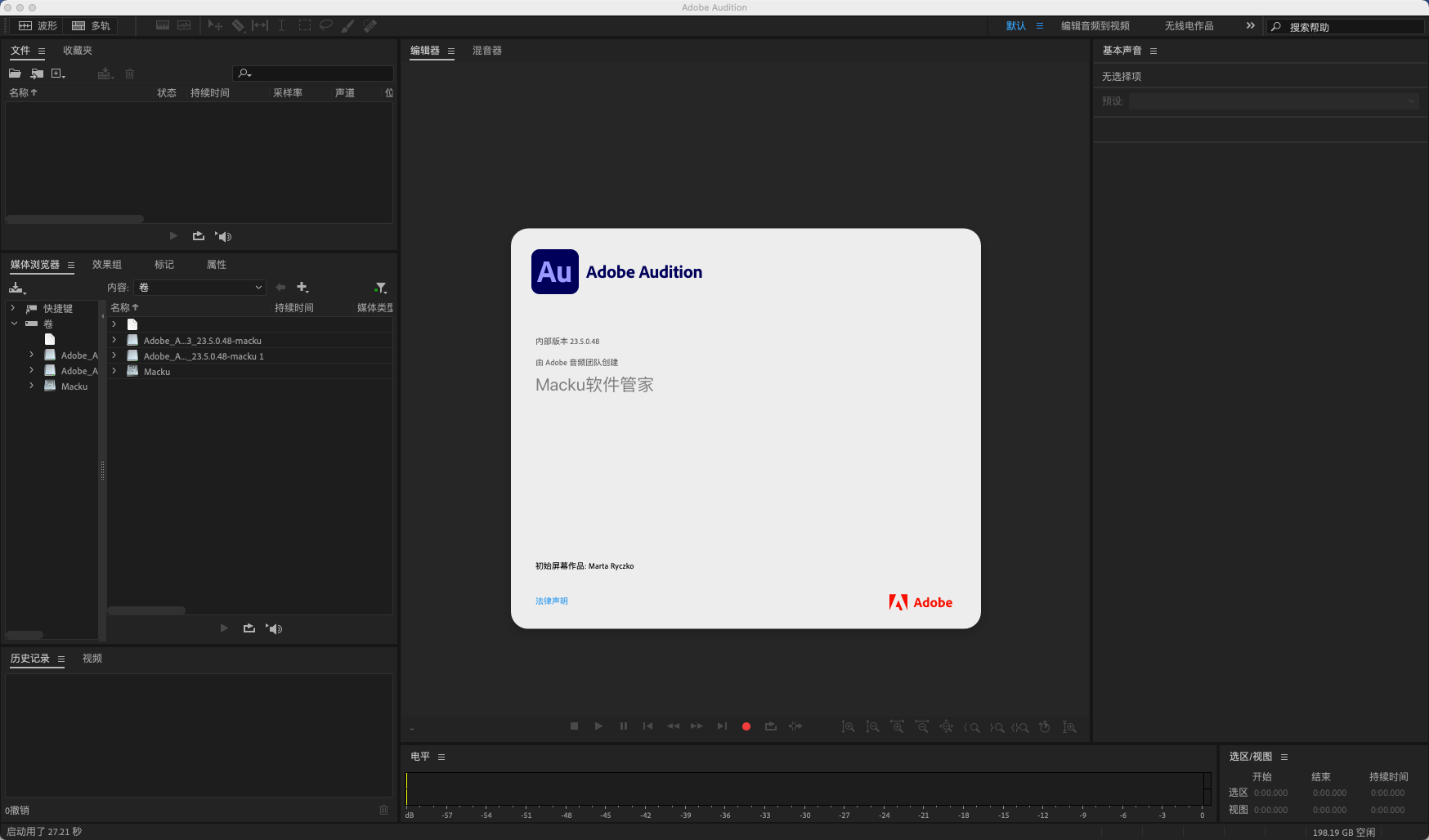1429x840 pixels.
Task: Click the 法律声明 link in splash screen
Action: 552,601
